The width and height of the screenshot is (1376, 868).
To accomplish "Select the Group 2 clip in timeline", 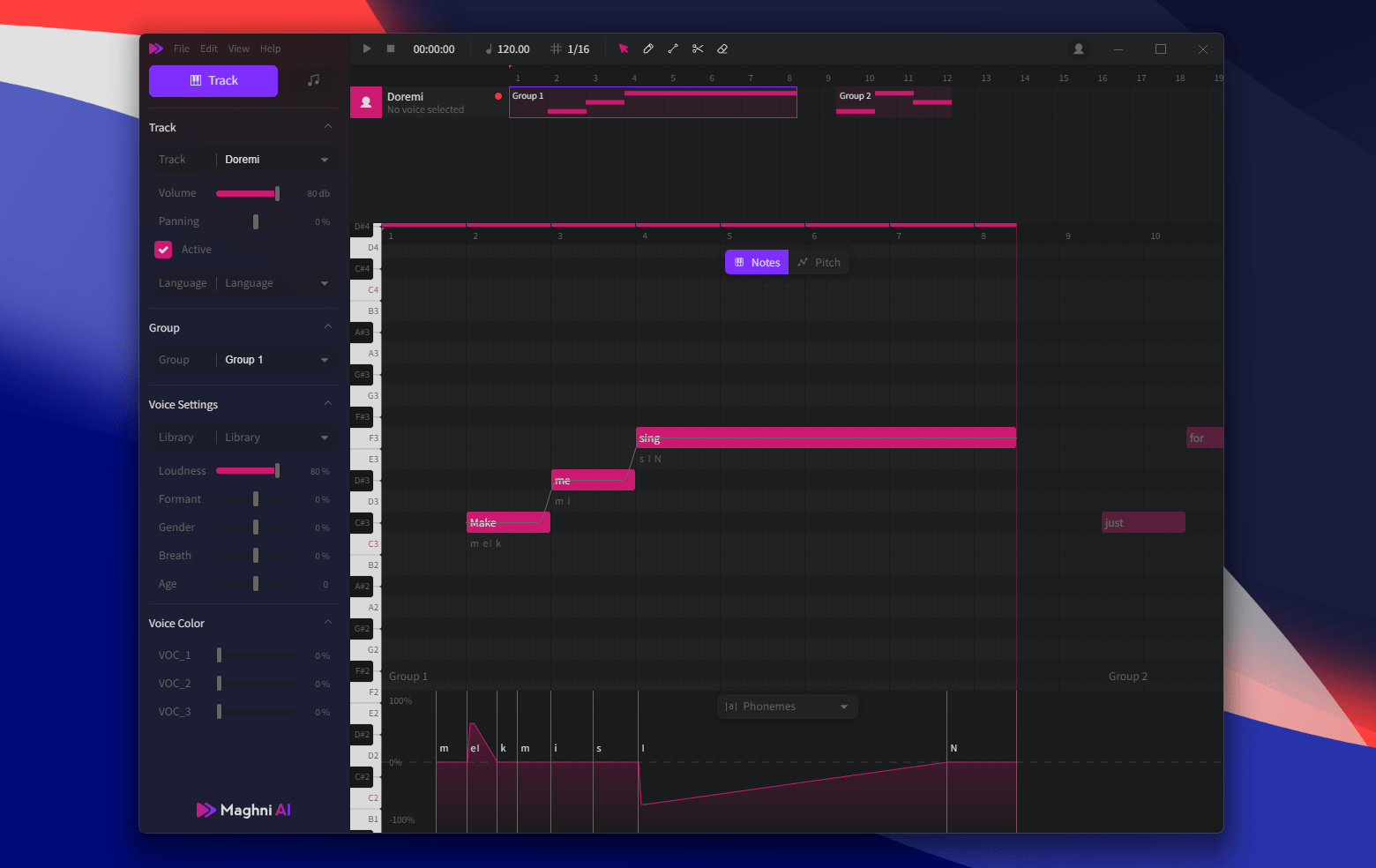I will (894, 102).
